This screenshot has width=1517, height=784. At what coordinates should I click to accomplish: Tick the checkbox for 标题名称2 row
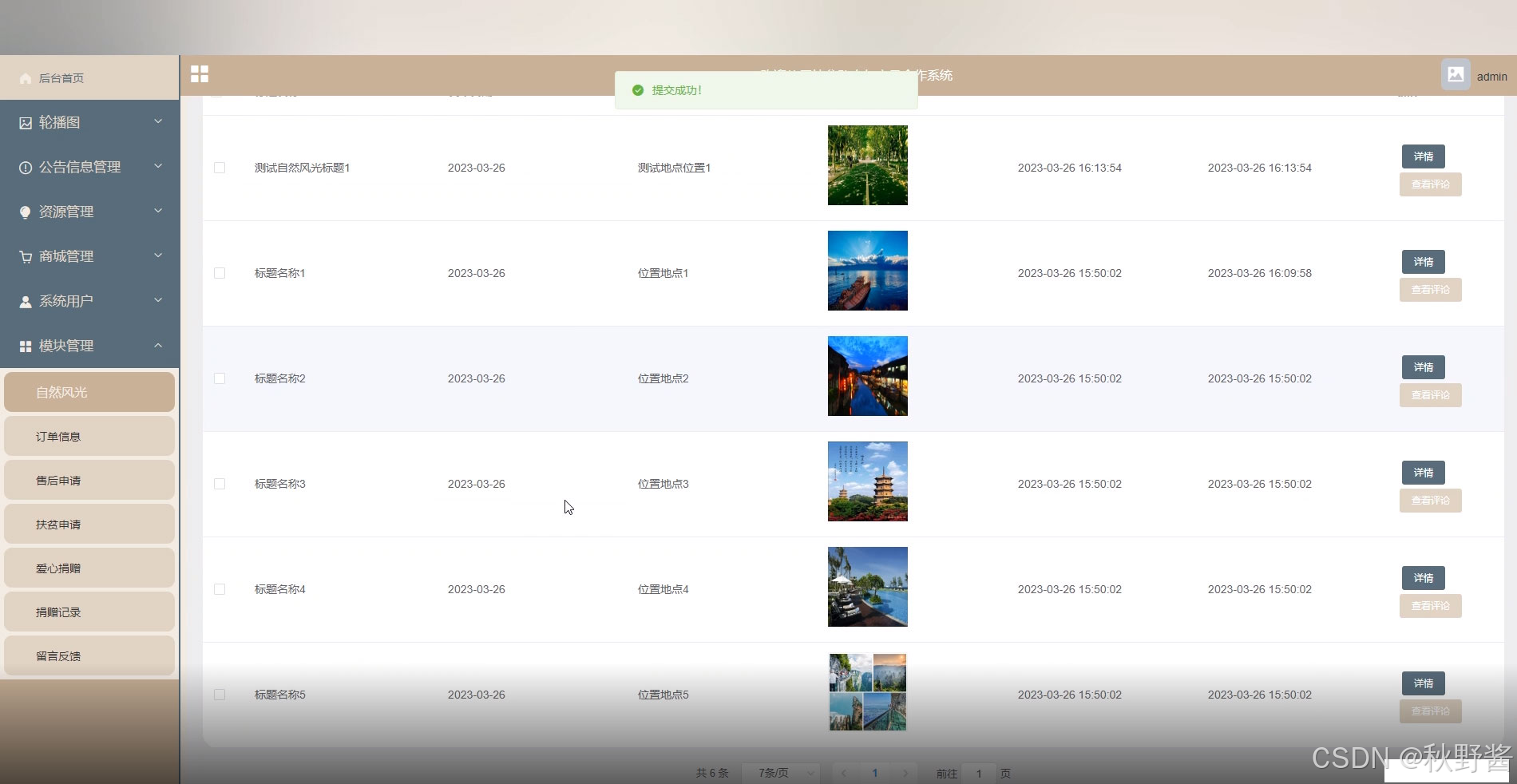coord(220,378)
